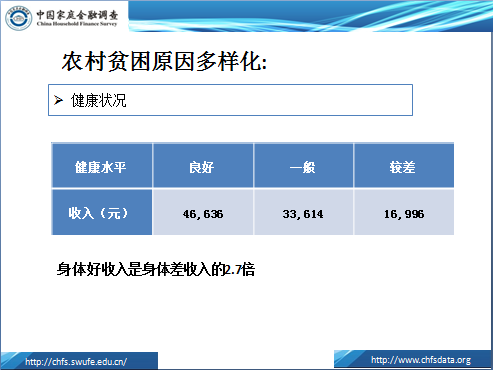Click the China Household Finance Survey logo
The height and width of the screenshot is (370, 493).
click(19, 18)
